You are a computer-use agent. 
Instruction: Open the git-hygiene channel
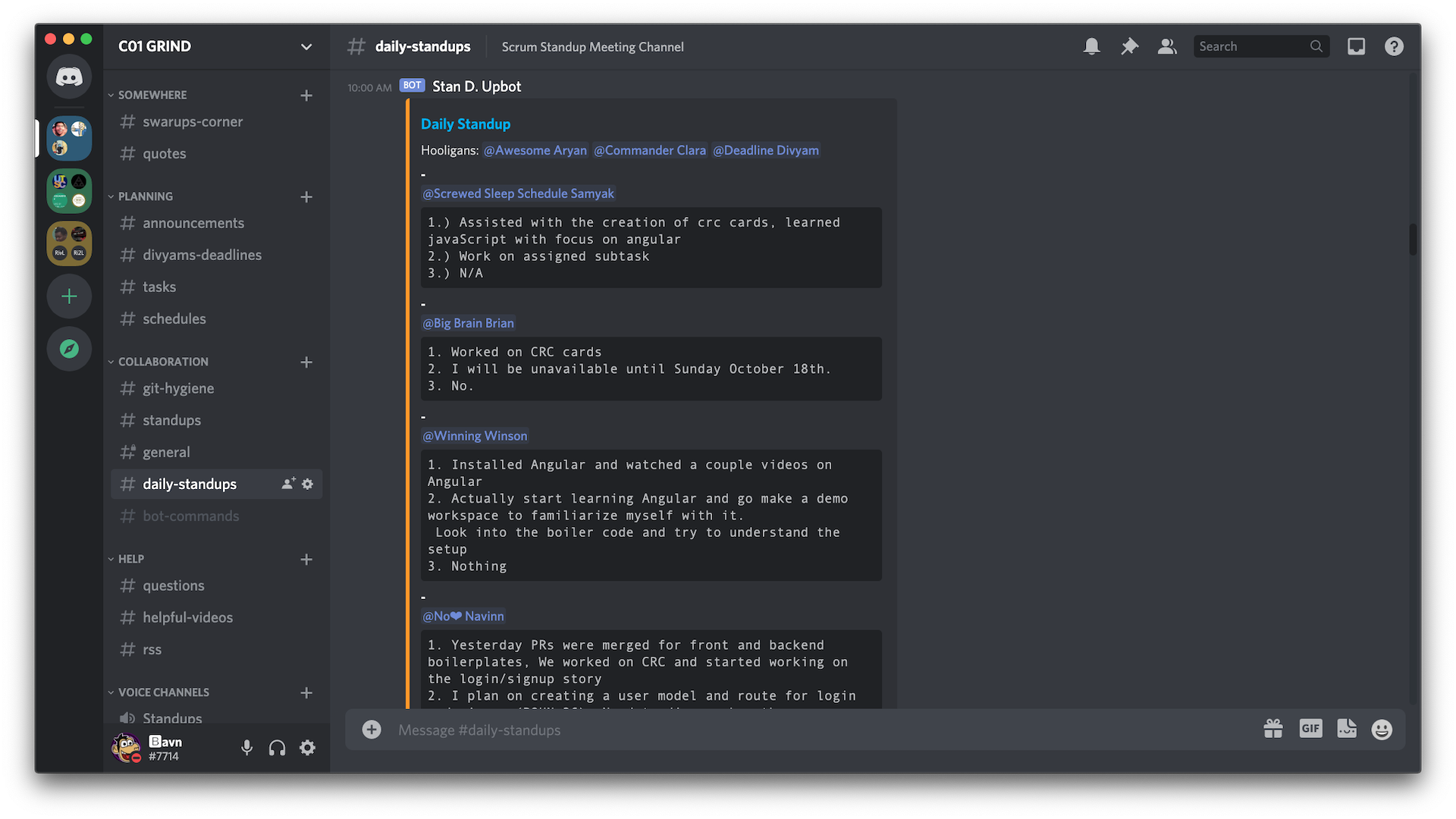click(178, 388)
